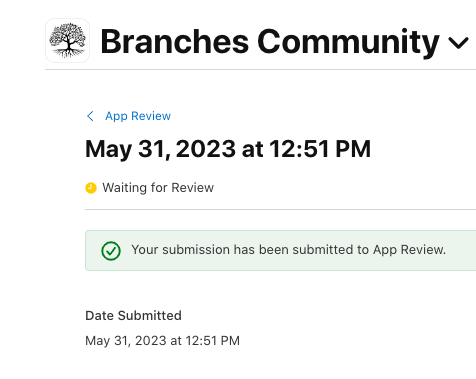
Task: Click the yellow clock status icon
Action: [91, 188]
